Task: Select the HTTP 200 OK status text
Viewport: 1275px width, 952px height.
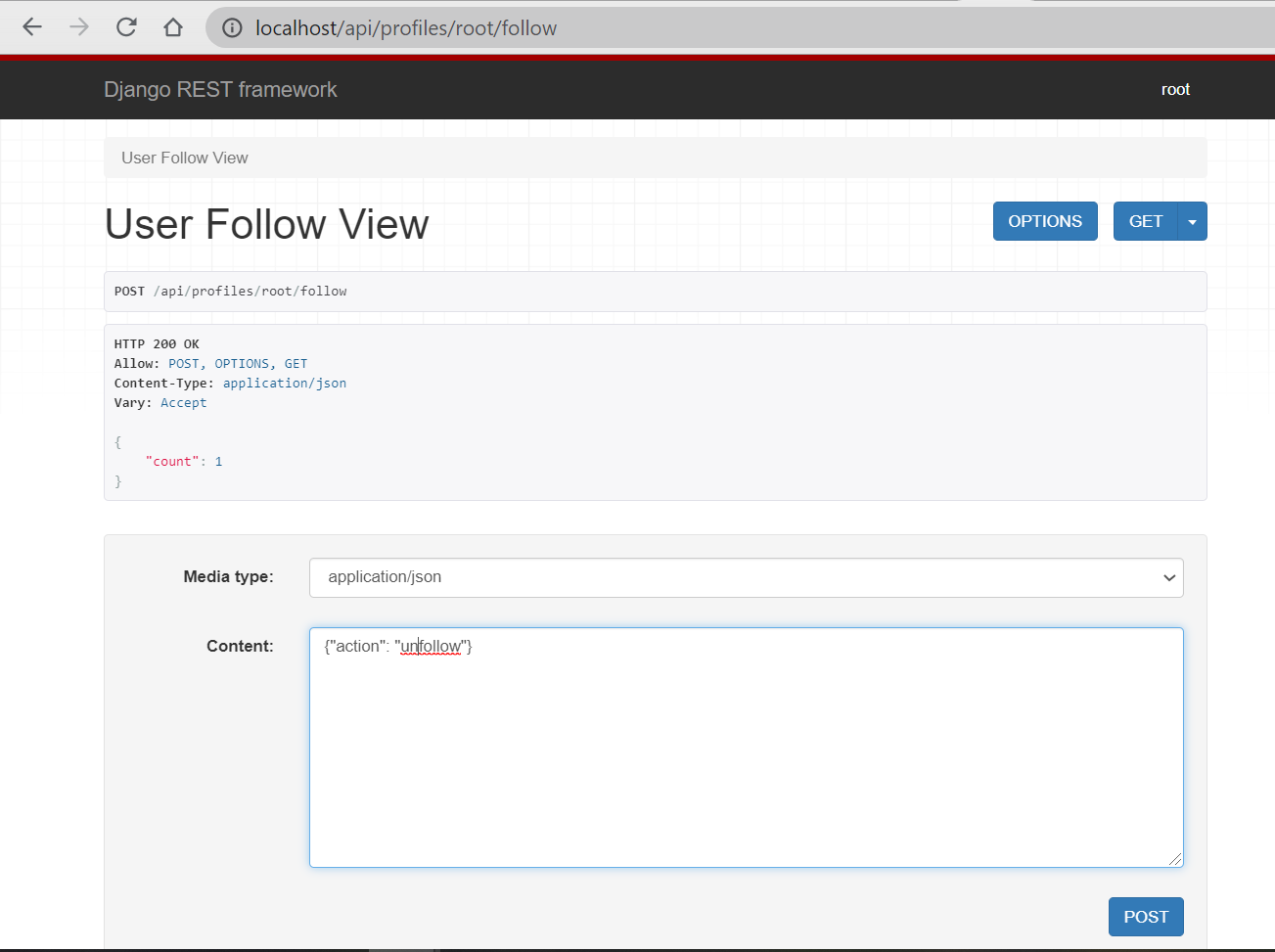Action: [x=157, y=343]
